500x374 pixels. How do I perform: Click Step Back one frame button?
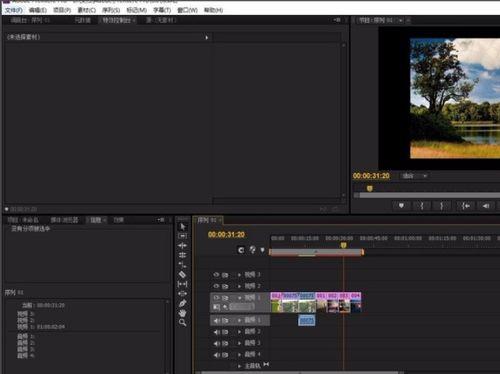(x=486, y=206)
